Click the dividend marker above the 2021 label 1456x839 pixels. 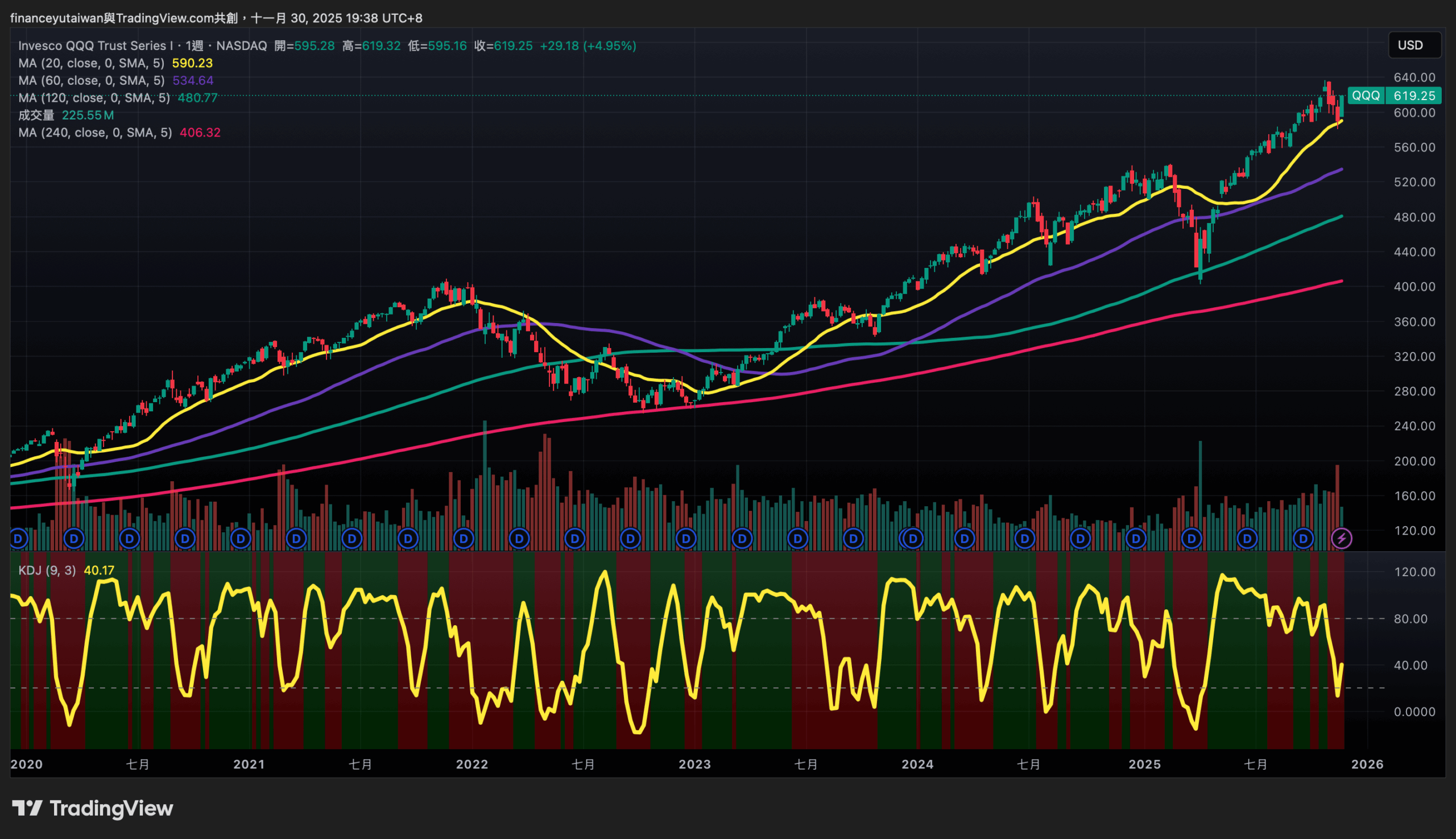pos(240,539)
